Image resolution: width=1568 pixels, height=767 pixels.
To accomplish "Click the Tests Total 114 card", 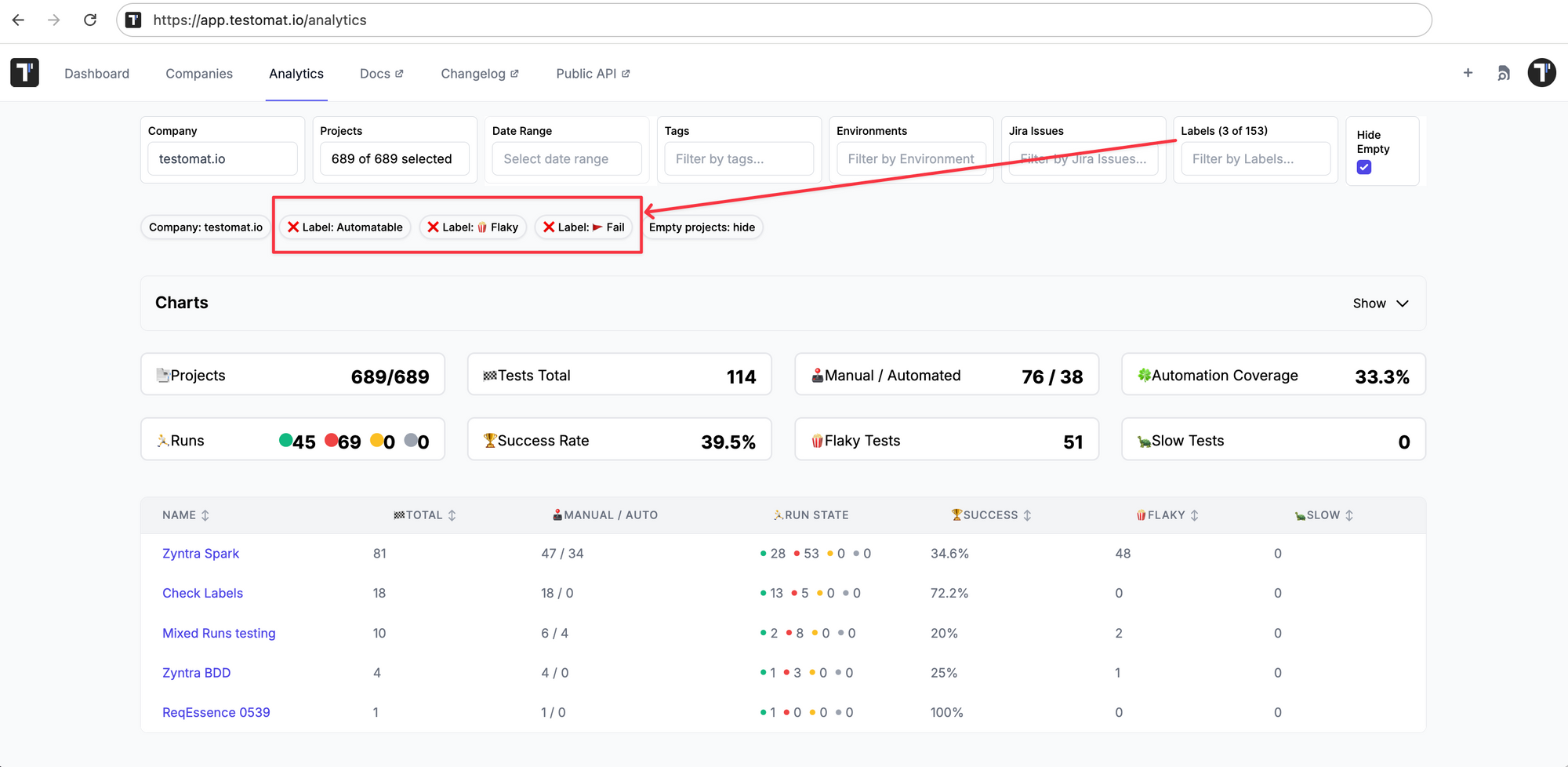I will click(x=619, y=375).
